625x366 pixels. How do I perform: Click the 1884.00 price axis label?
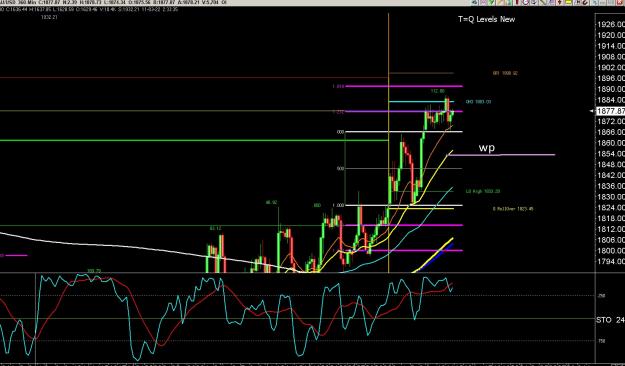(x=611, y=100)
